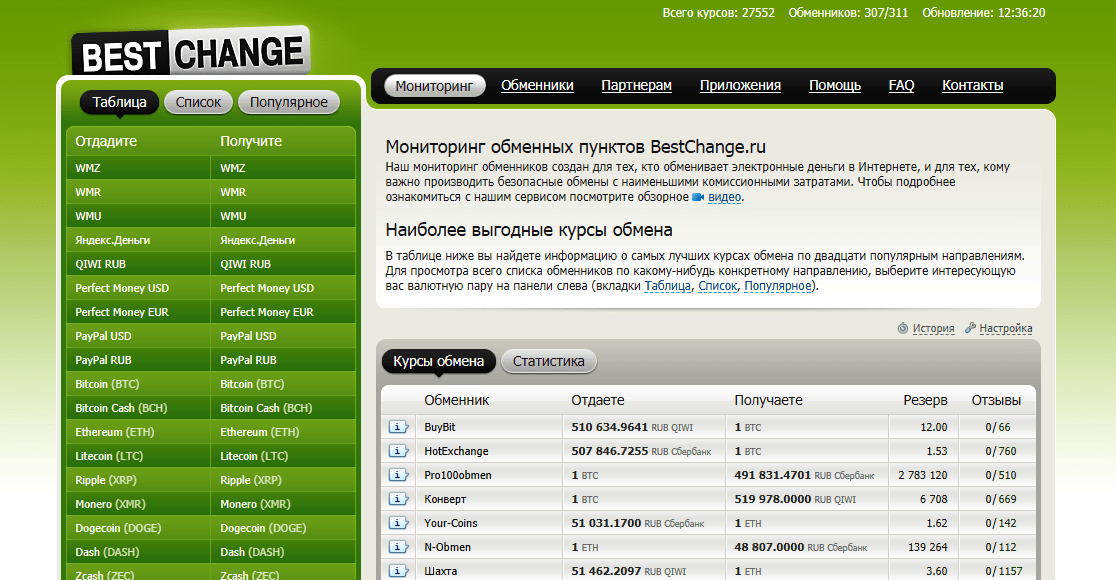Open the BuyBit exchanger link
Image resolution: width=1116 pixels, height=580 pixels.
440,427
